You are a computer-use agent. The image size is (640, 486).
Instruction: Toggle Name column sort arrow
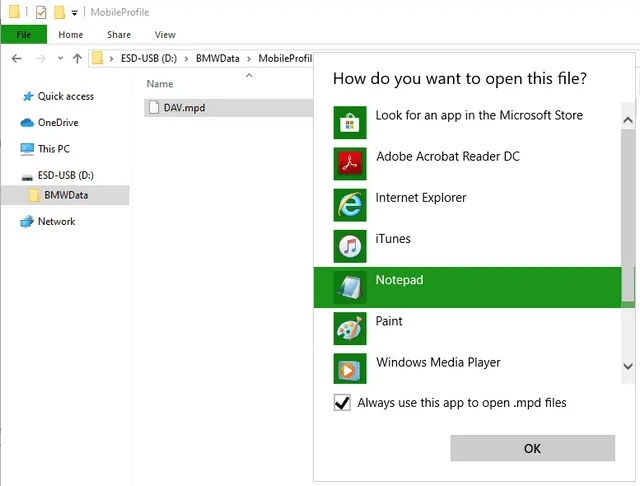pyautogui.click(x=249, y=75)
